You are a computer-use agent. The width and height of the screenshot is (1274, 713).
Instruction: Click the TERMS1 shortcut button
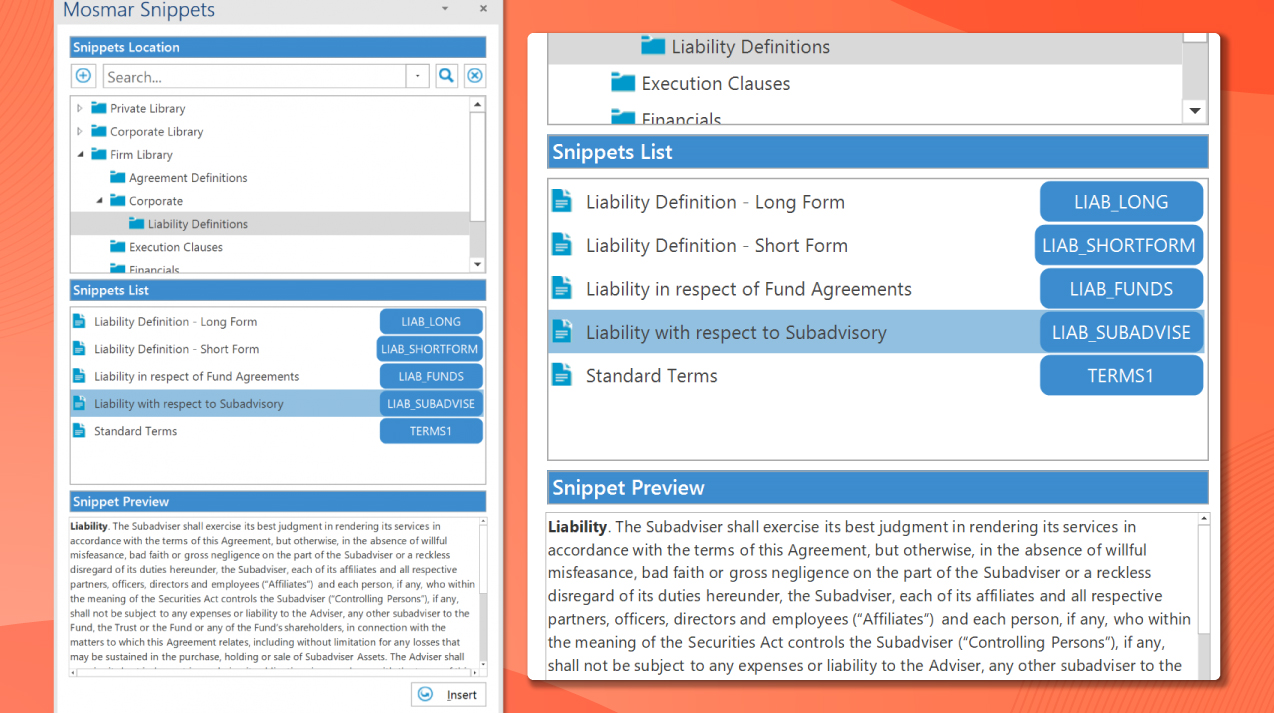point(431,430)
